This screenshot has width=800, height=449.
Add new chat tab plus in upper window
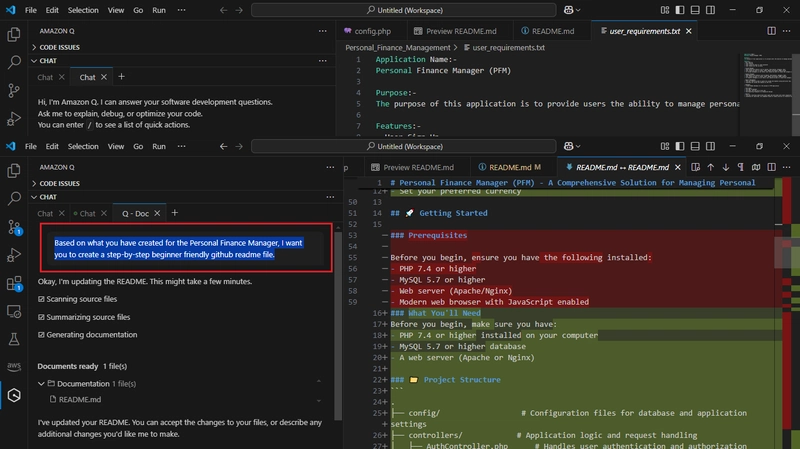(x=121, y=77)
